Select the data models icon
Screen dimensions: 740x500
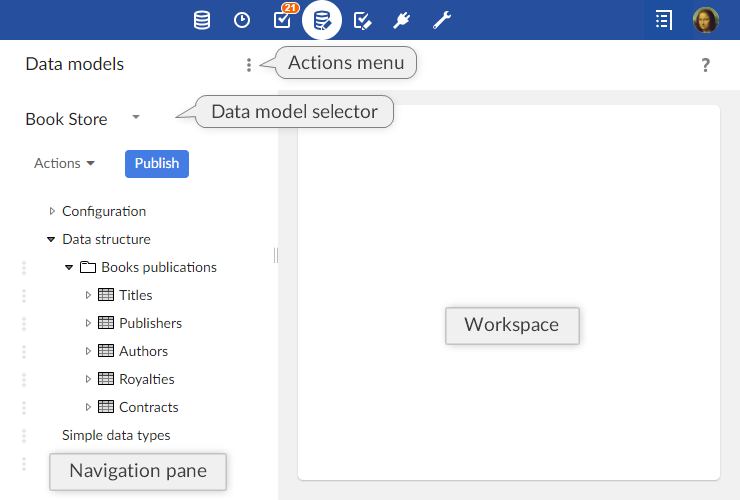(322, 20)
